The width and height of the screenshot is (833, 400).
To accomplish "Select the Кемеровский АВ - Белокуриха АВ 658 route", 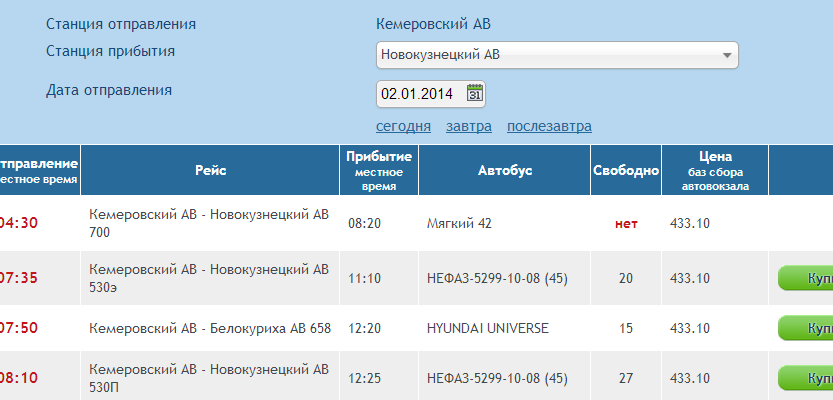I will pos(210,328).
